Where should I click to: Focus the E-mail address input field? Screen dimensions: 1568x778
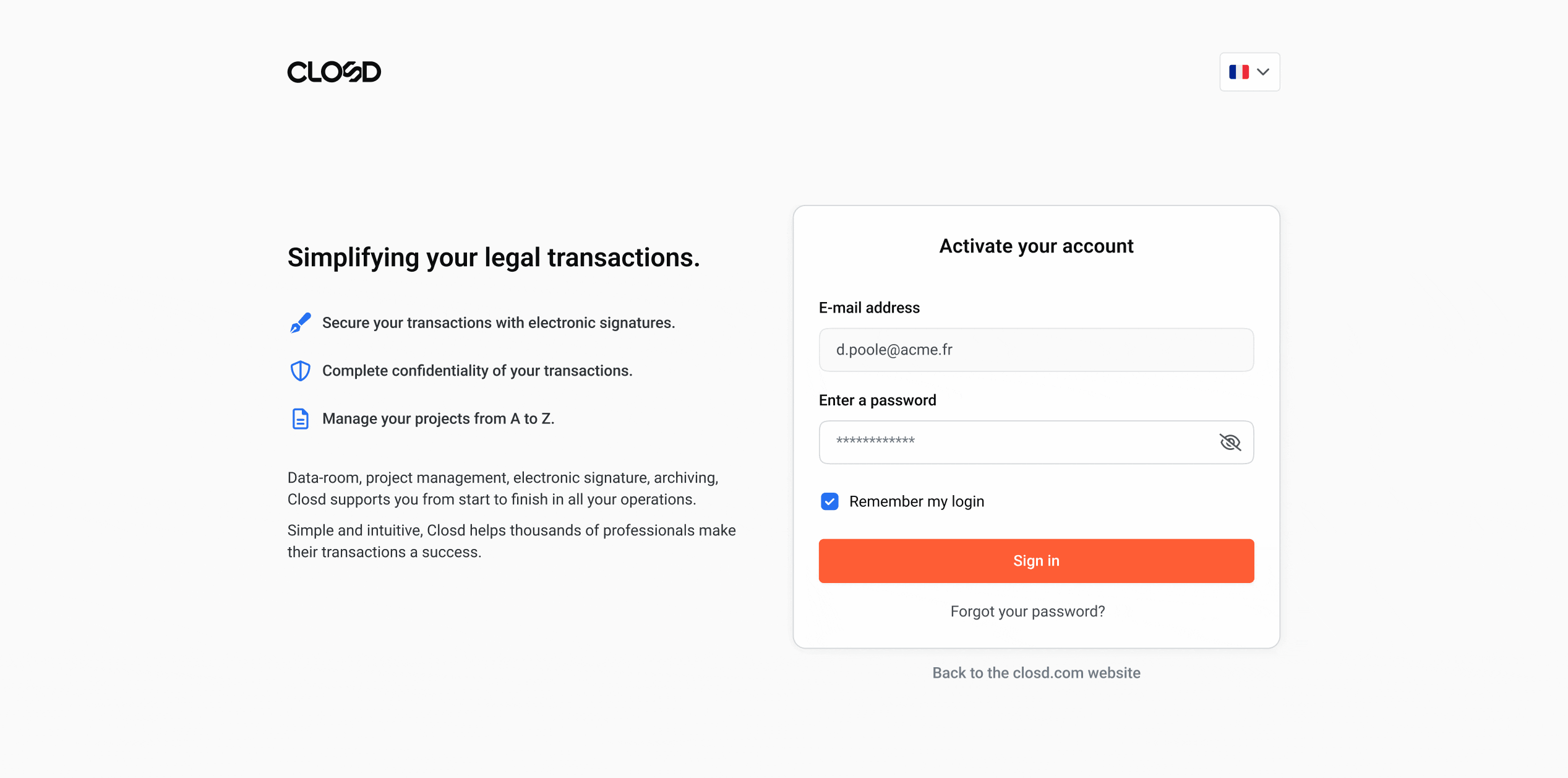pyautogui.click(x=1037, y=350)
